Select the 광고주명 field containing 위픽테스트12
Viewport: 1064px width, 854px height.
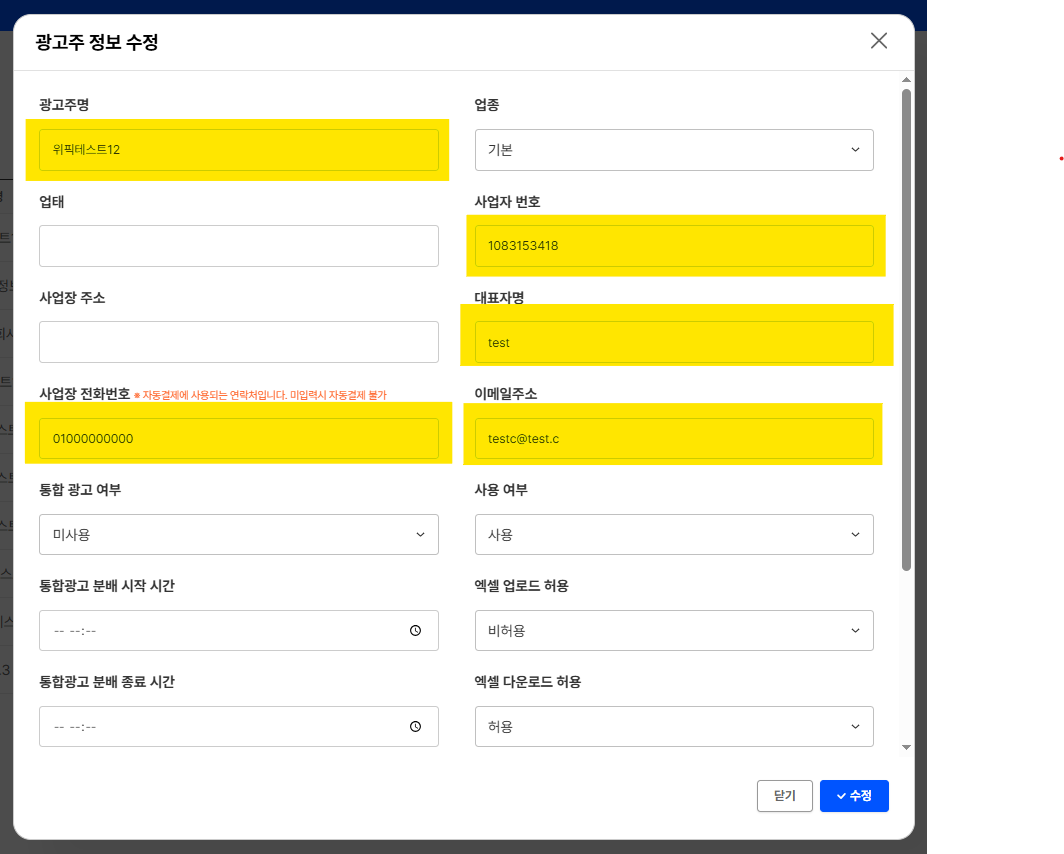pyautogui.click(x=238, y=149)
